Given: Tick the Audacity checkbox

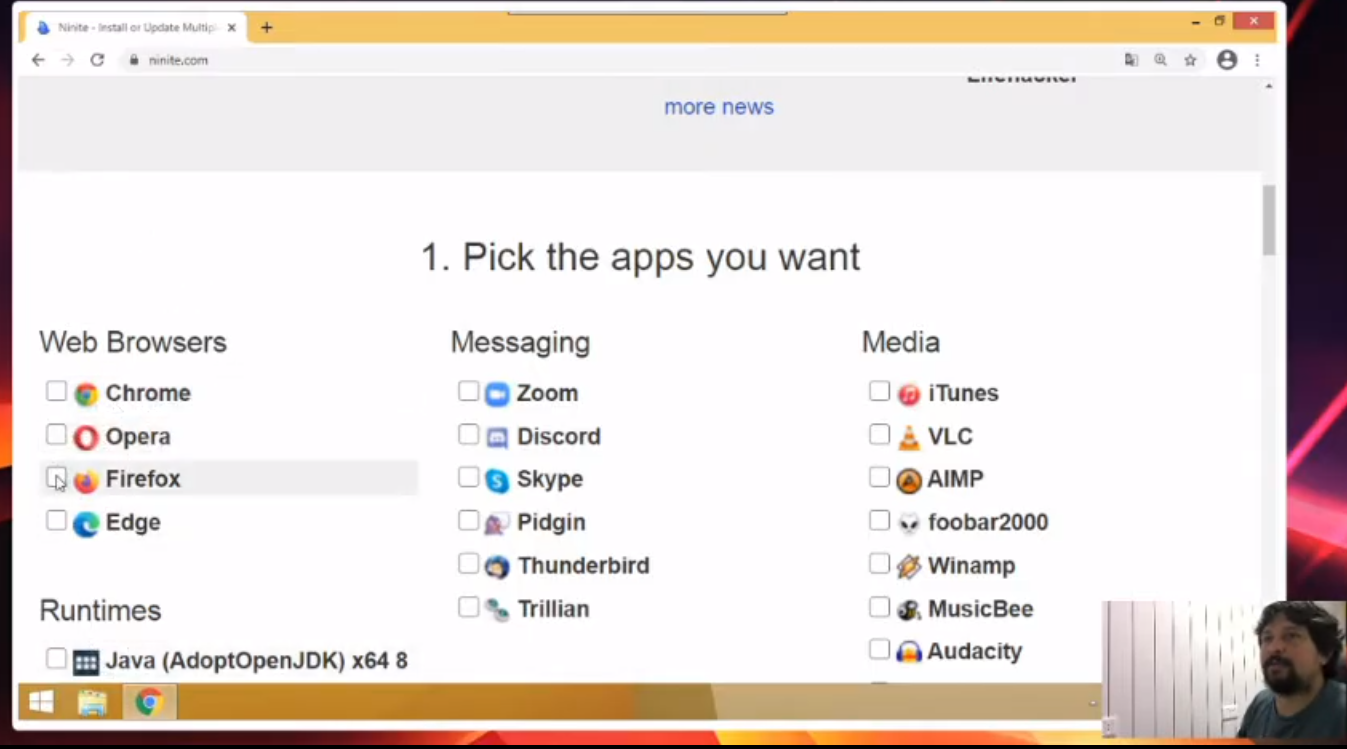Looking at the screenshot, I should click(x=879, y=649).
